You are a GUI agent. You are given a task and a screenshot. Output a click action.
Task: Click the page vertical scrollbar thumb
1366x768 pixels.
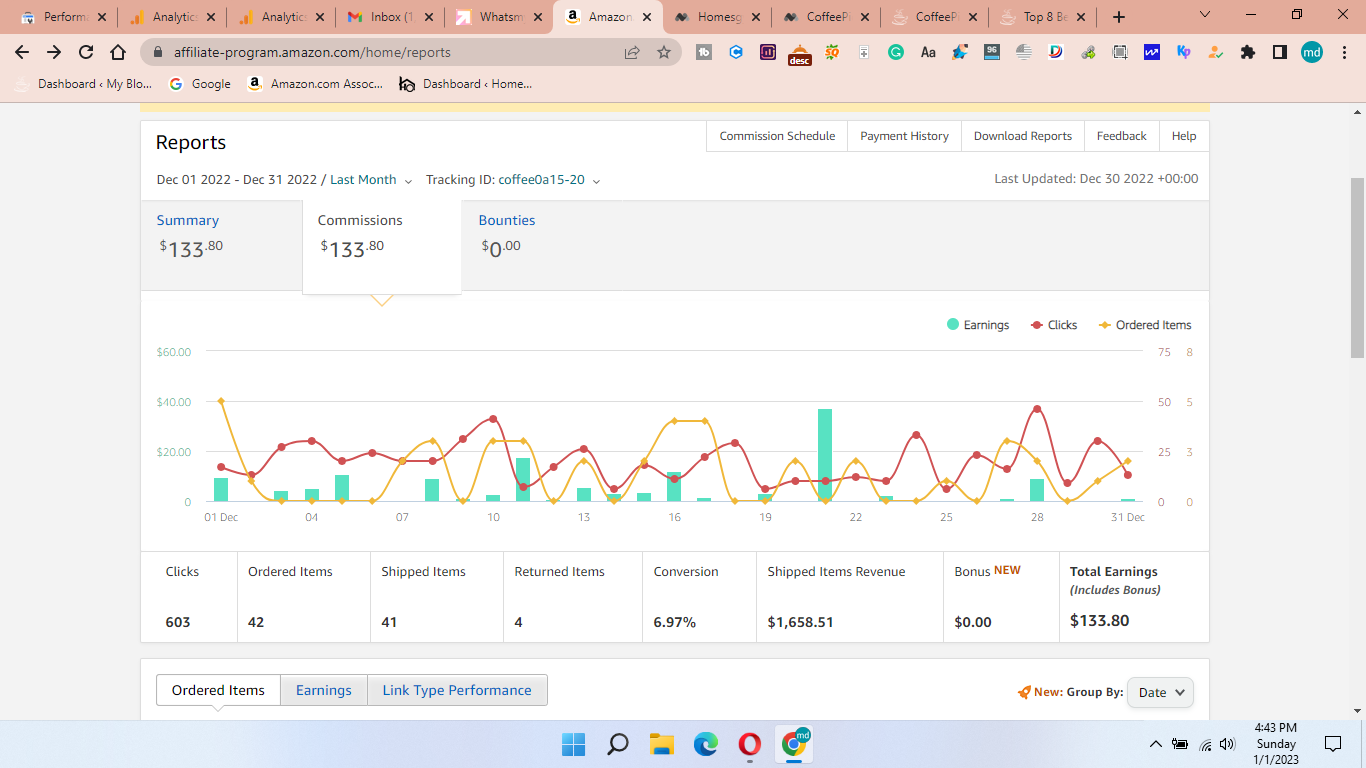tap(1358, 267)
